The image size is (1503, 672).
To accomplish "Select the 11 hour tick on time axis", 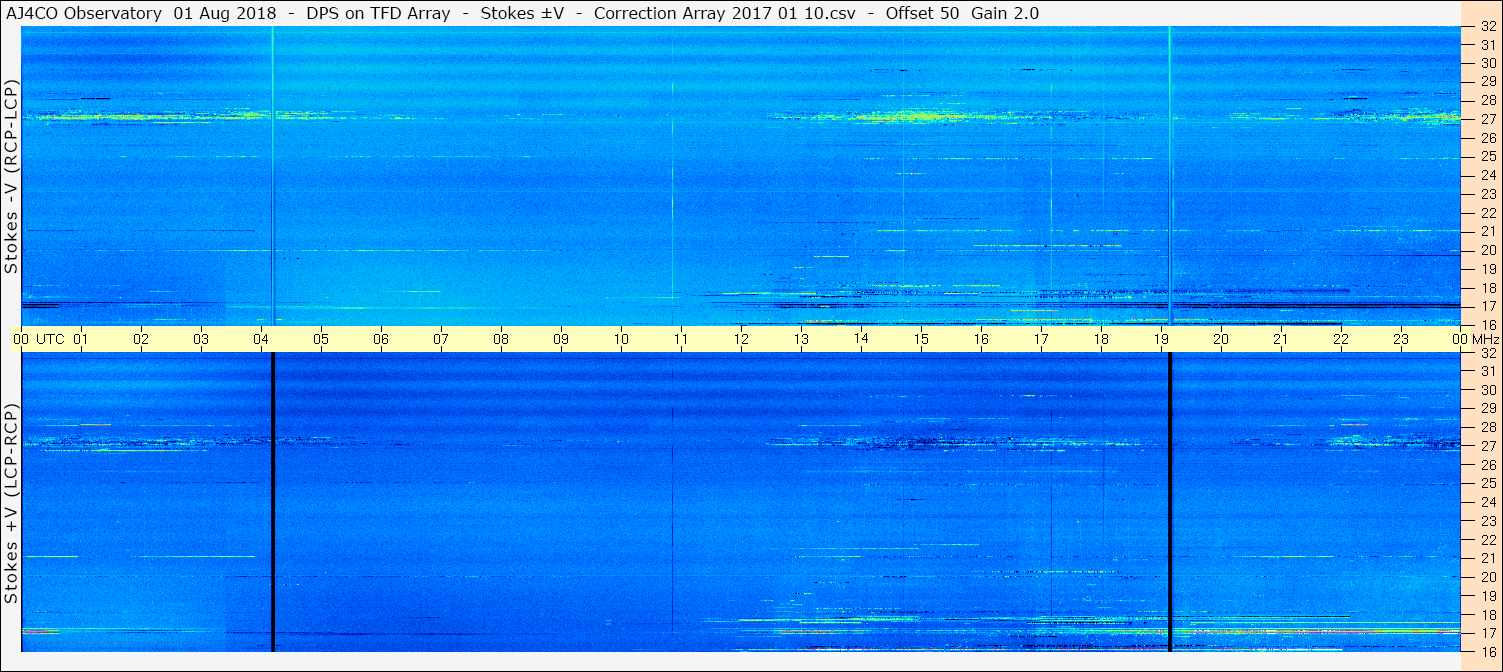I will point(681,340).
